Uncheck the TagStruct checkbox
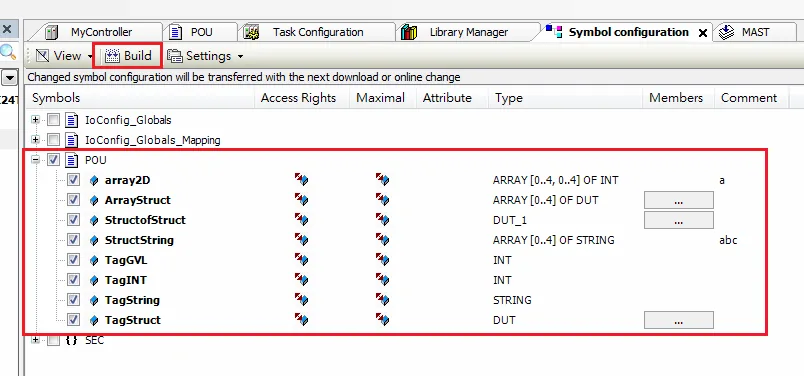 click(x=73, y=320)
